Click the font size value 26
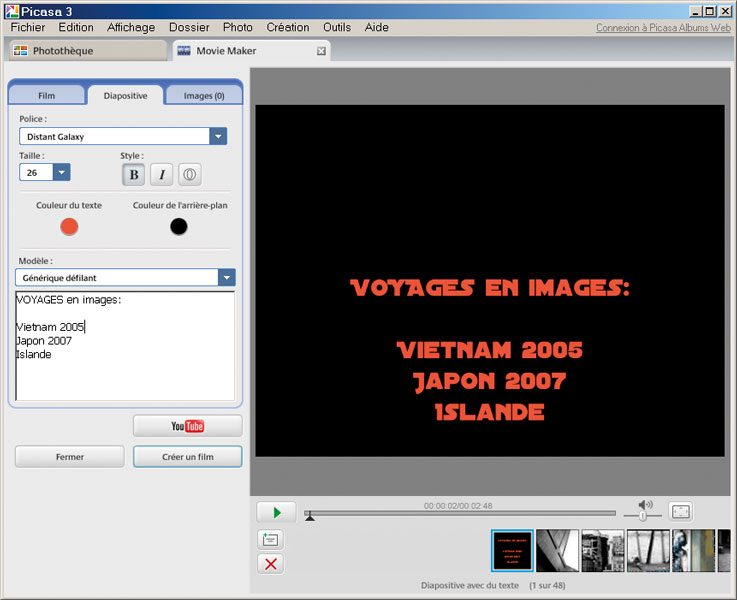Screen dimensions: 737x600 [36, 172]
